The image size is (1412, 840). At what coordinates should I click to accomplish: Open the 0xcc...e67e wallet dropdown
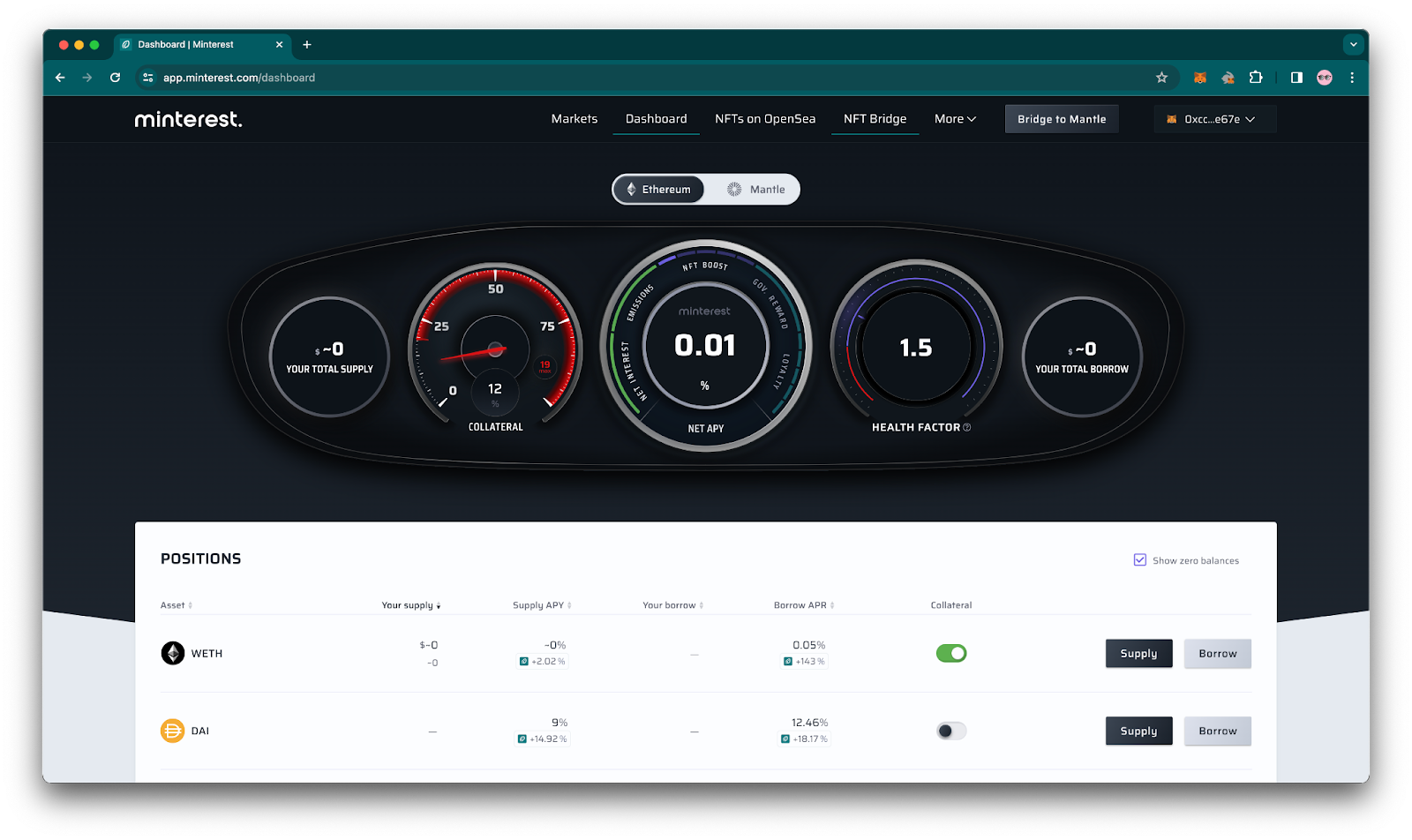[1214, 119]
